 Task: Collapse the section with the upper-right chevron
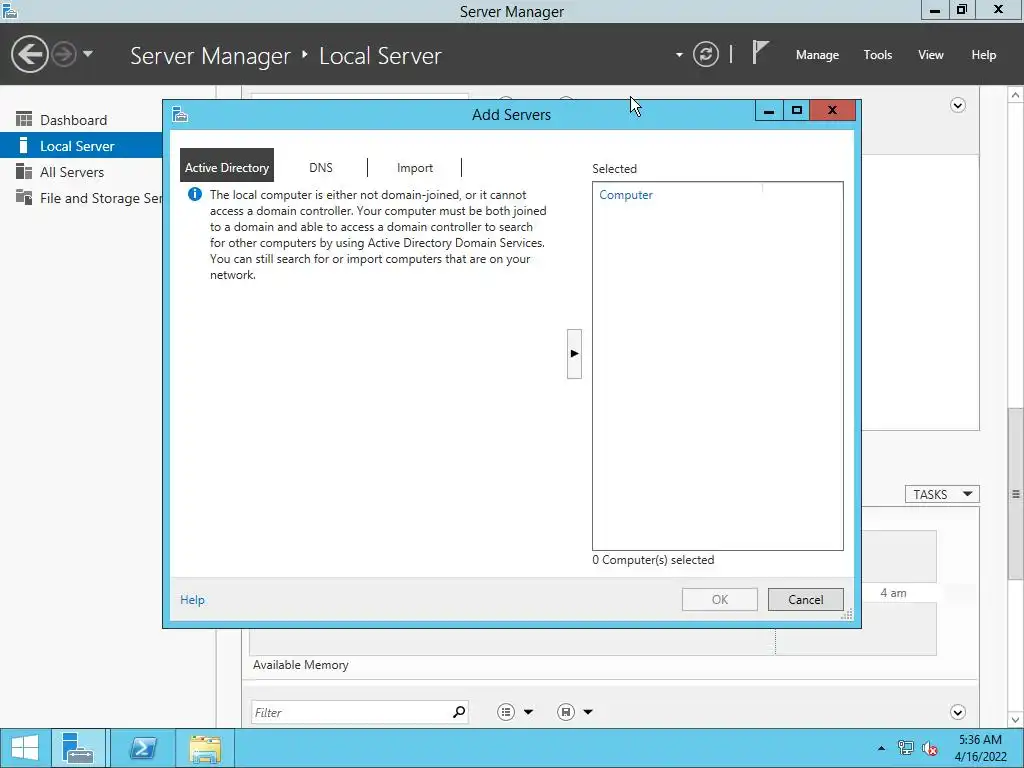tap(958, 105)
